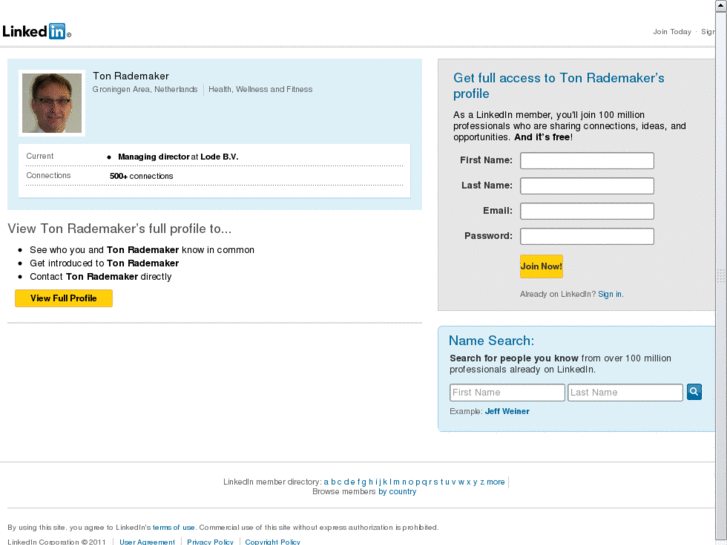The image size is (727, 545).
Task: Browse members by country link
Action: tap(397, 492)
